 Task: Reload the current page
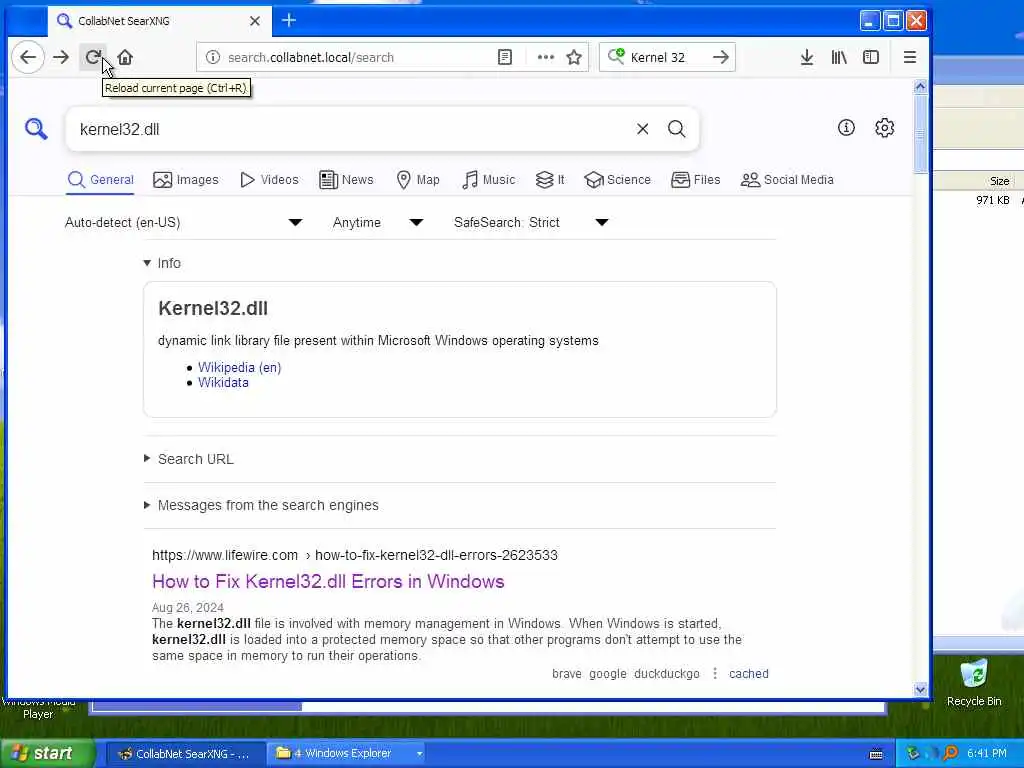coord(93,57)
